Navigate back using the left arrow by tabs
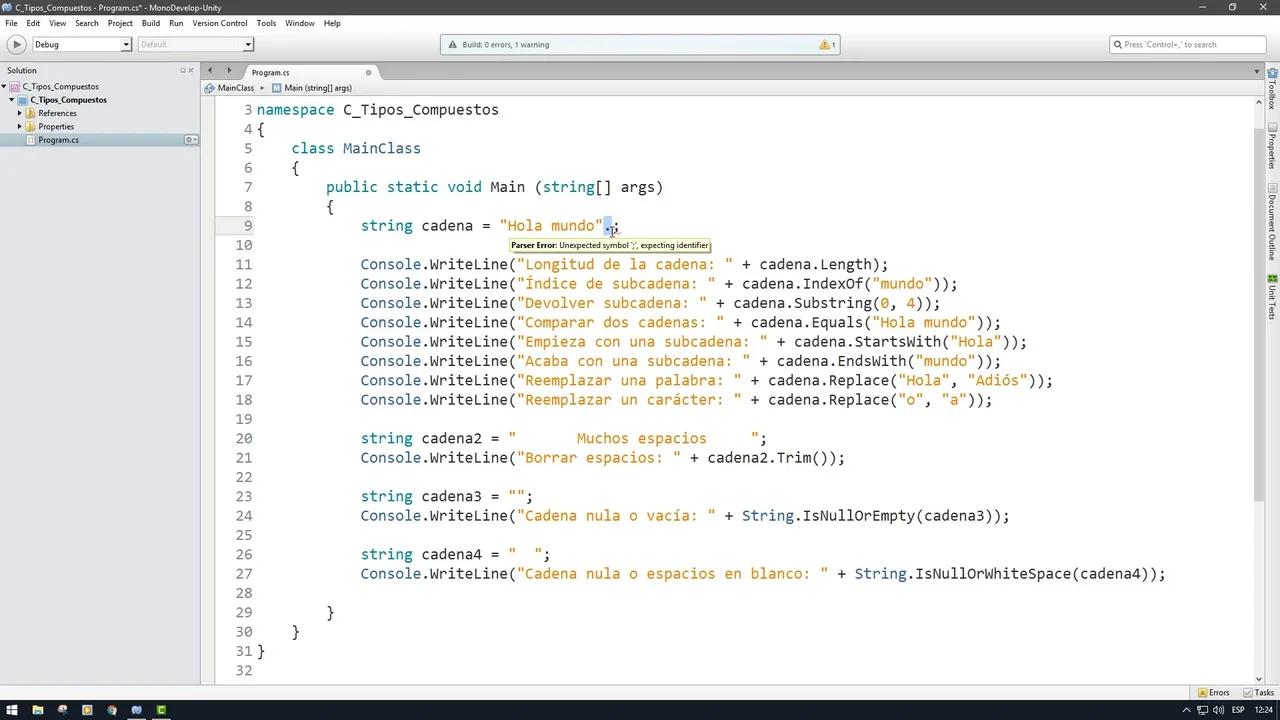 [x=210, y=71]
